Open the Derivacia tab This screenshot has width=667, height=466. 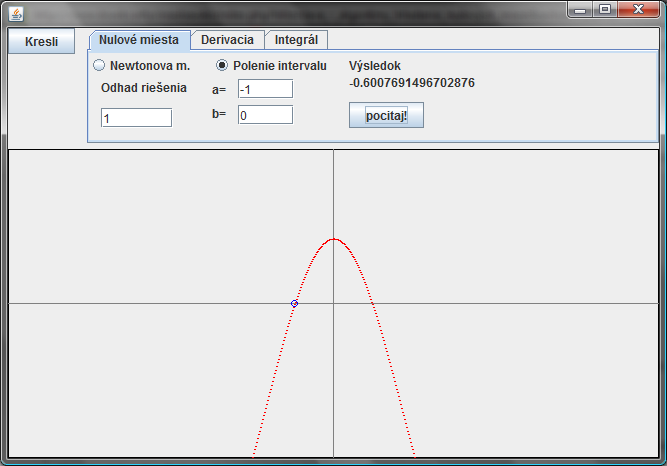click(x=228, y=40)
